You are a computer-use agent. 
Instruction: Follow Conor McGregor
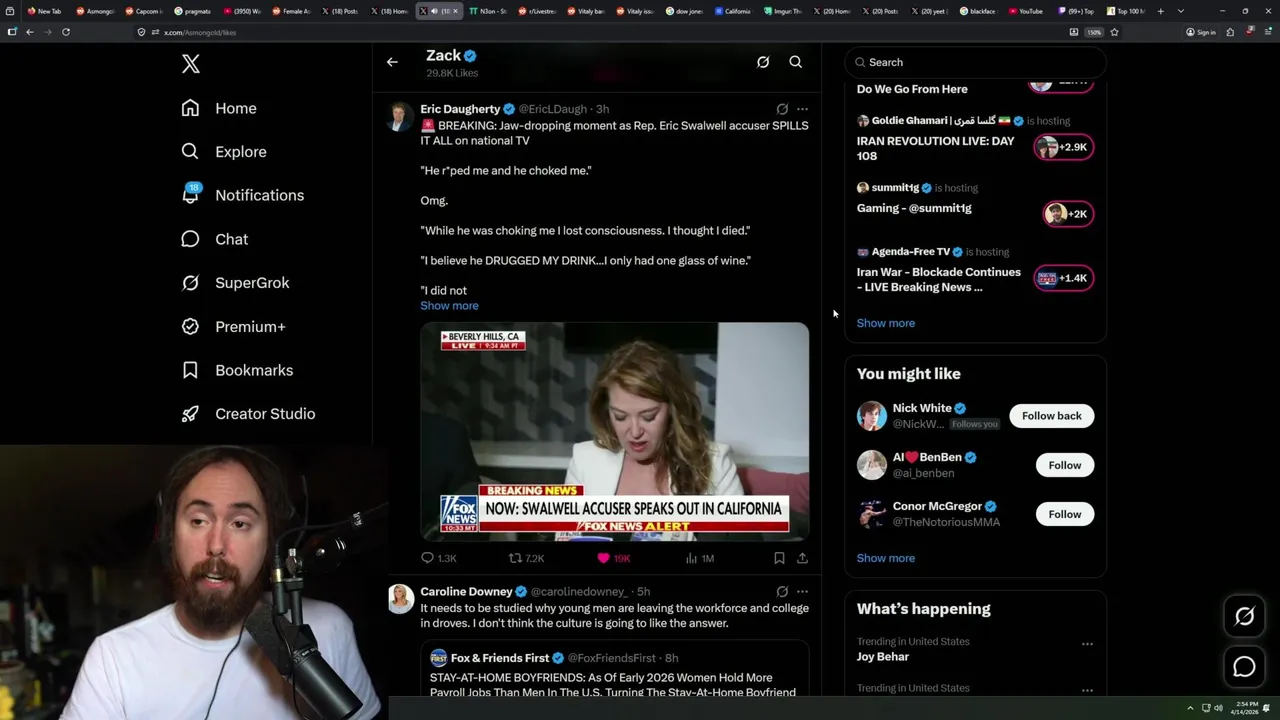click(1064, 514)
